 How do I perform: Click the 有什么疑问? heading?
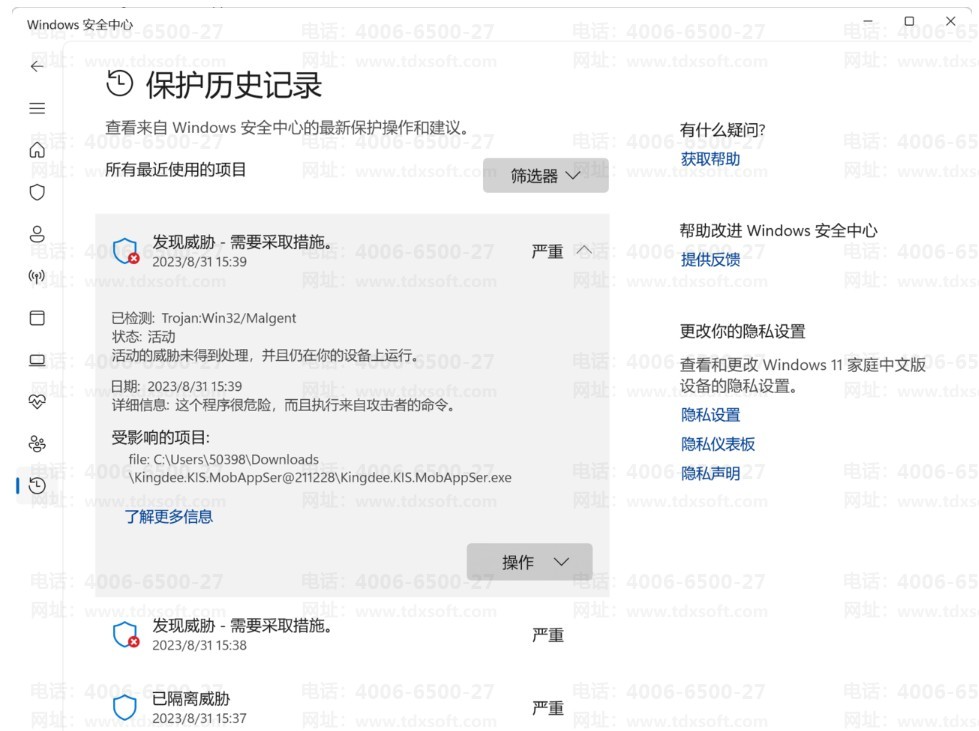[722, 130]
